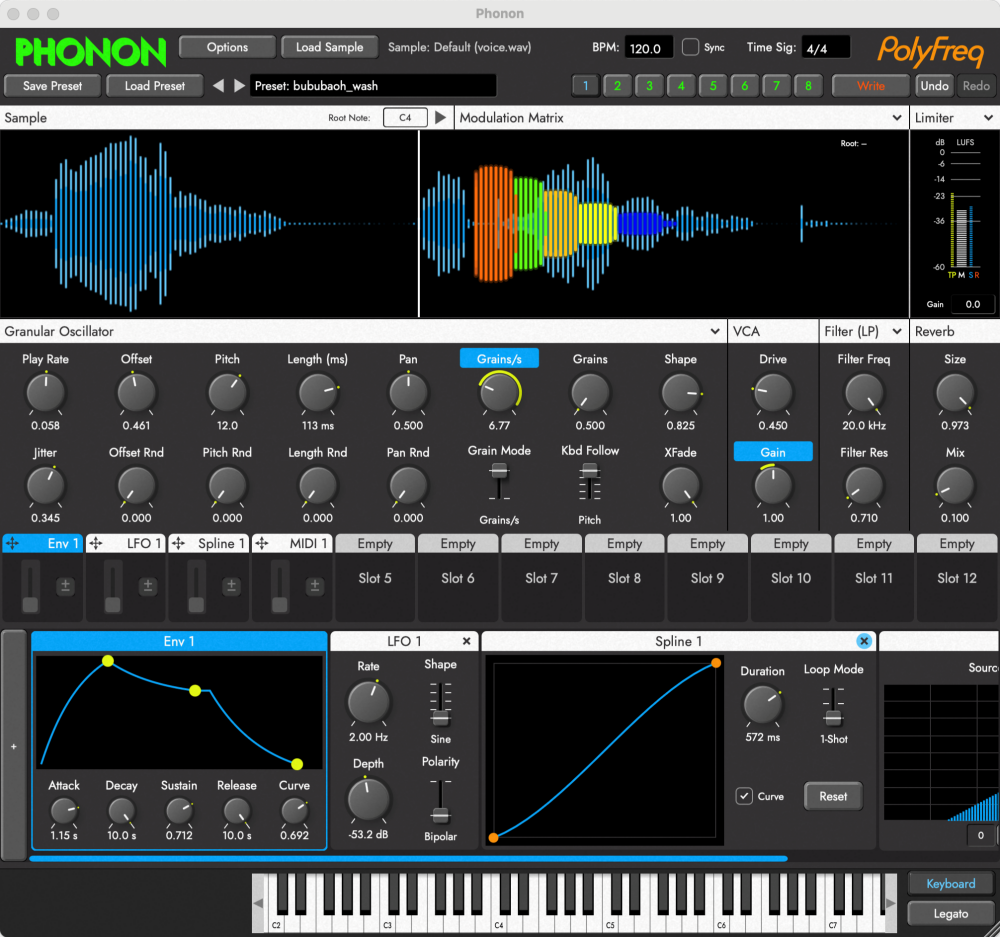Viewport: 1000px width, 937px height.
Task: Click the Options button
Action: tap(227, 47)
